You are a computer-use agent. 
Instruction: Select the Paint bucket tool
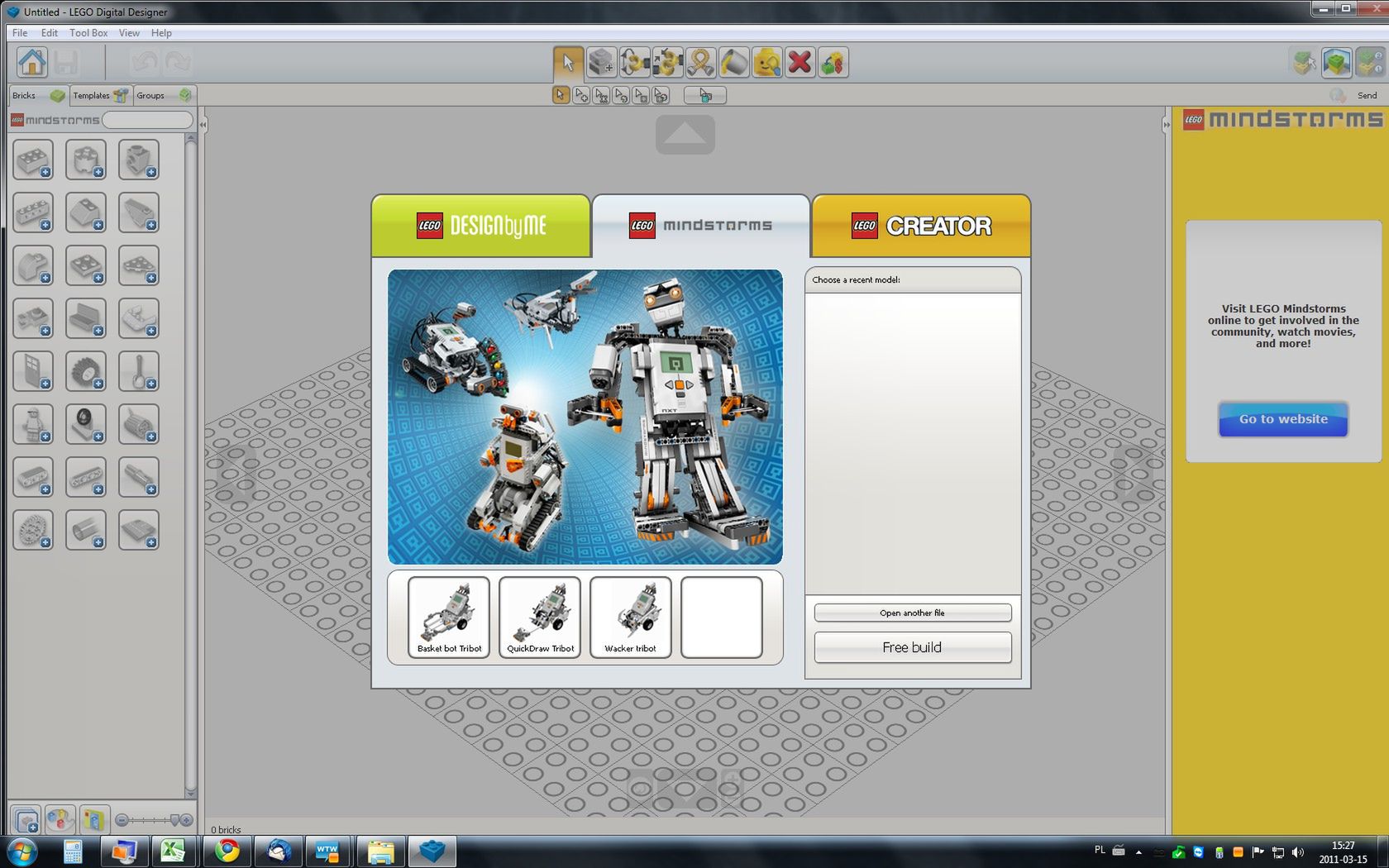(733, 62)
